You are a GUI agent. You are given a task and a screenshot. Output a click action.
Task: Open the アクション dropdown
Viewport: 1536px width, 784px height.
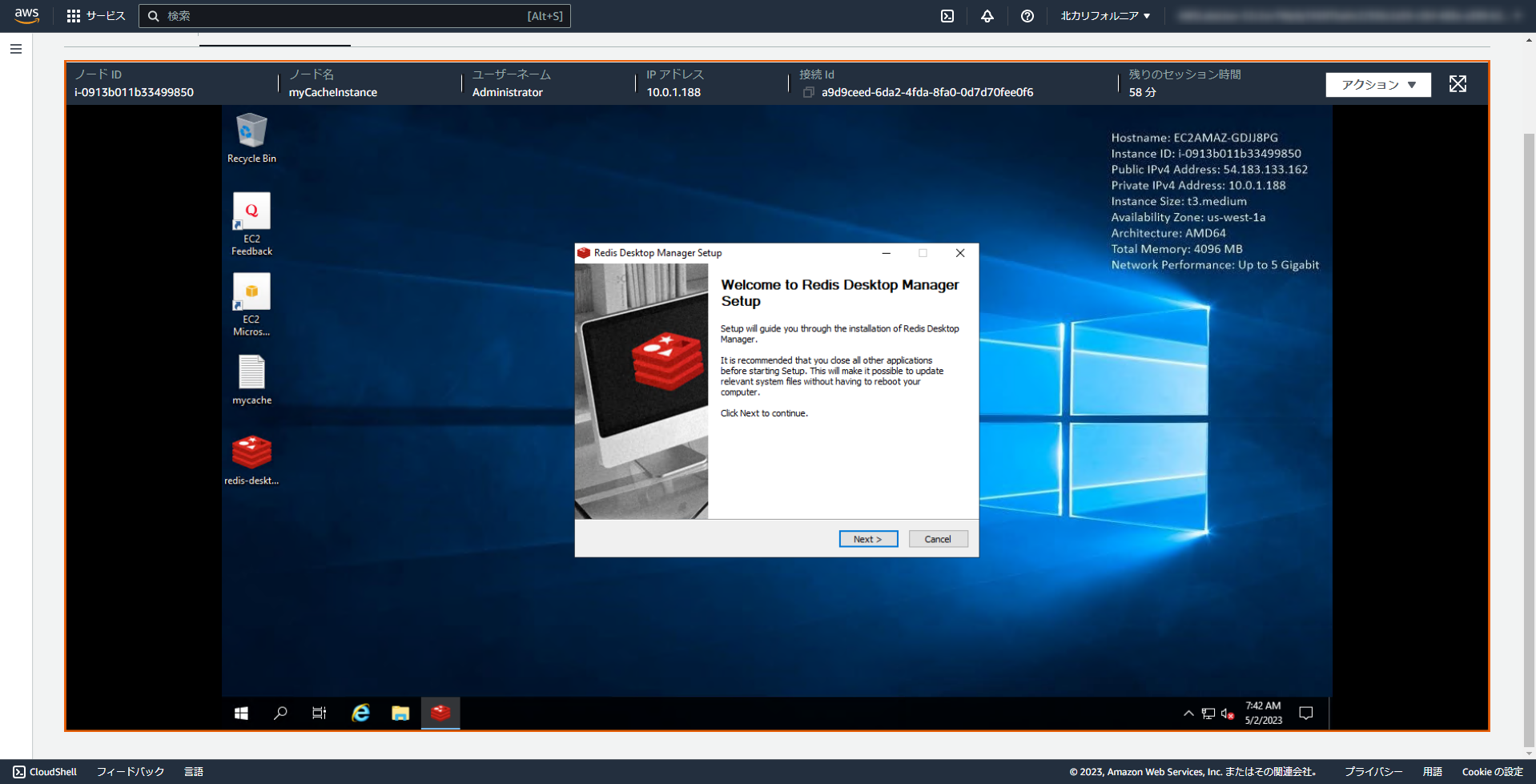pos(1377,84)
